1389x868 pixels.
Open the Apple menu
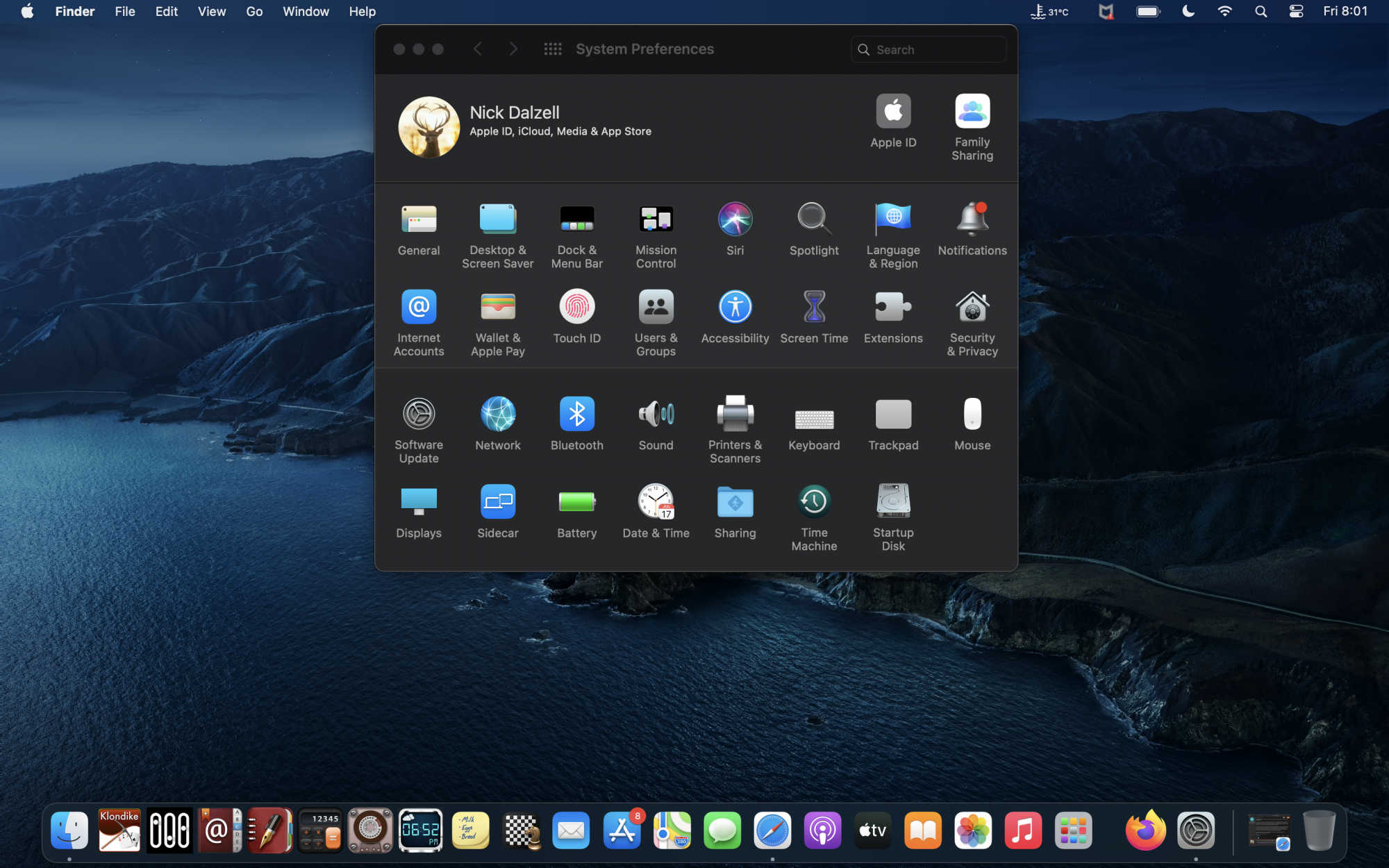pos(27,11)
